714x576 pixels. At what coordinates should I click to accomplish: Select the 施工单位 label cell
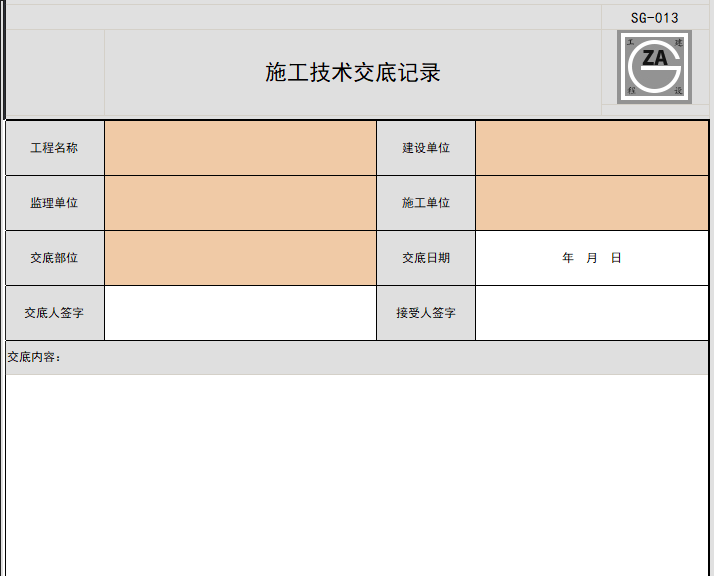point(426,203)
